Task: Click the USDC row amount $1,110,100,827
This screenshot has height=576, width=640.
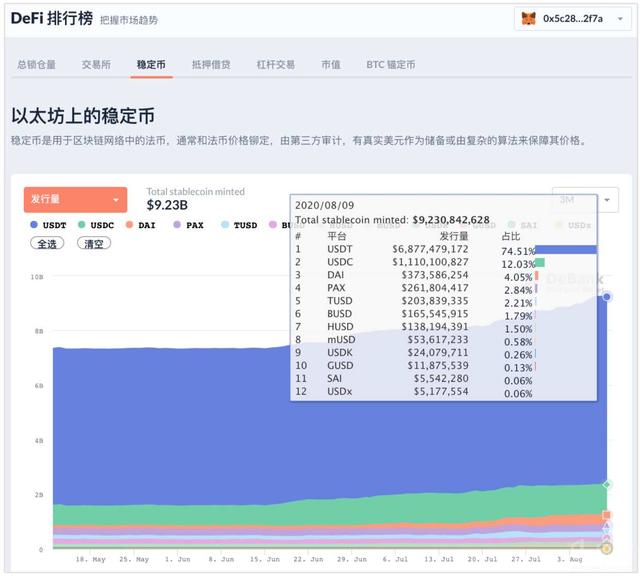Action: click(430, 262)
